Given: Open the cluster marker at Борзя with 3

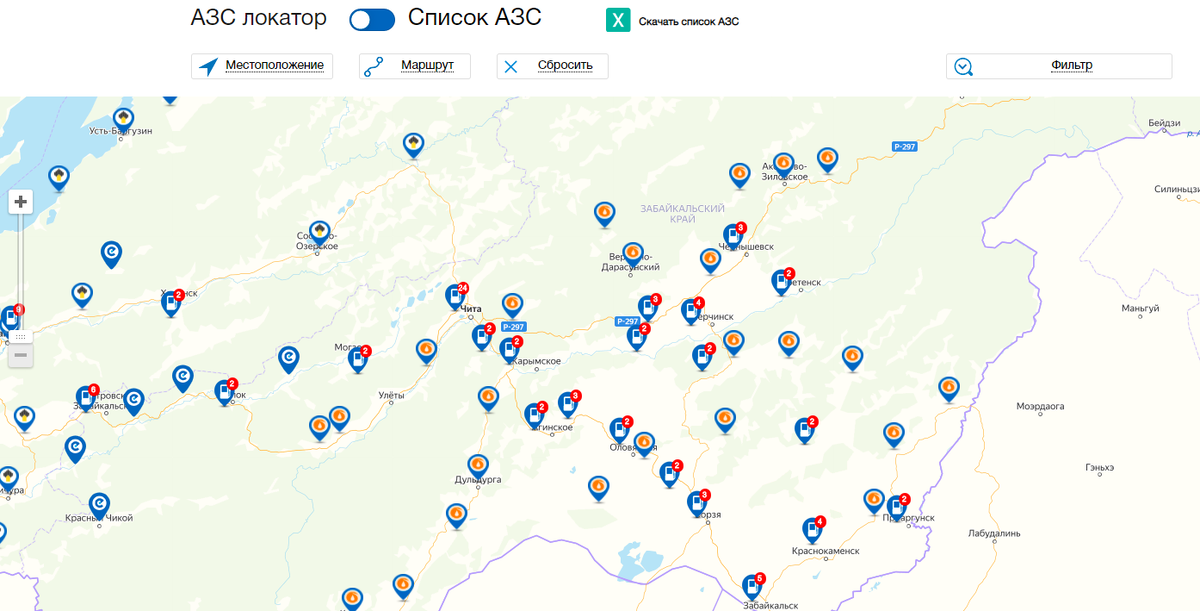Looking at the screenshot, I should (x=697, y=505).
